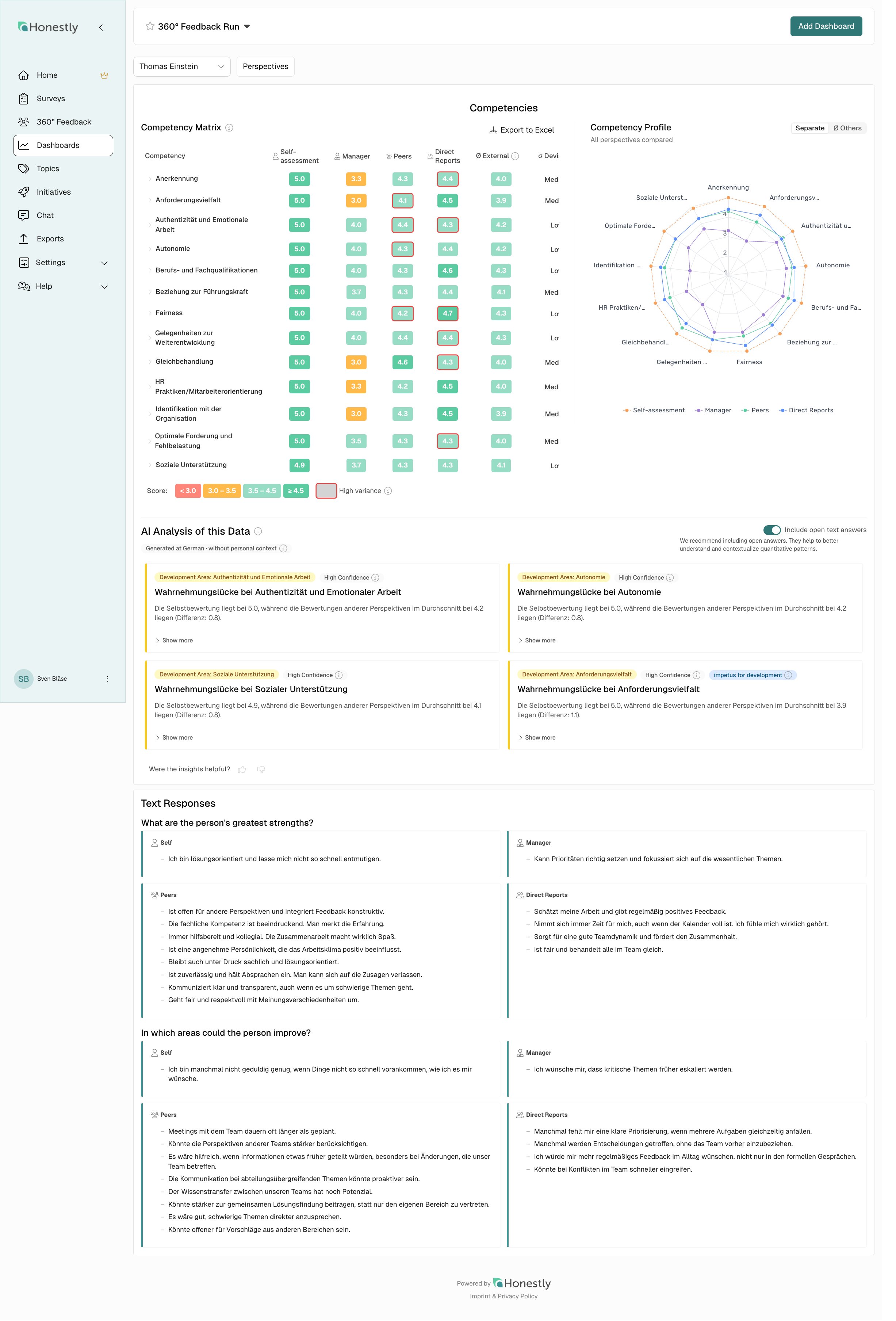This screenshot has width=896, height=1321.
Task: Click Fairness Direct Reports score 4.7 cell
Action: tap(448, 314)
